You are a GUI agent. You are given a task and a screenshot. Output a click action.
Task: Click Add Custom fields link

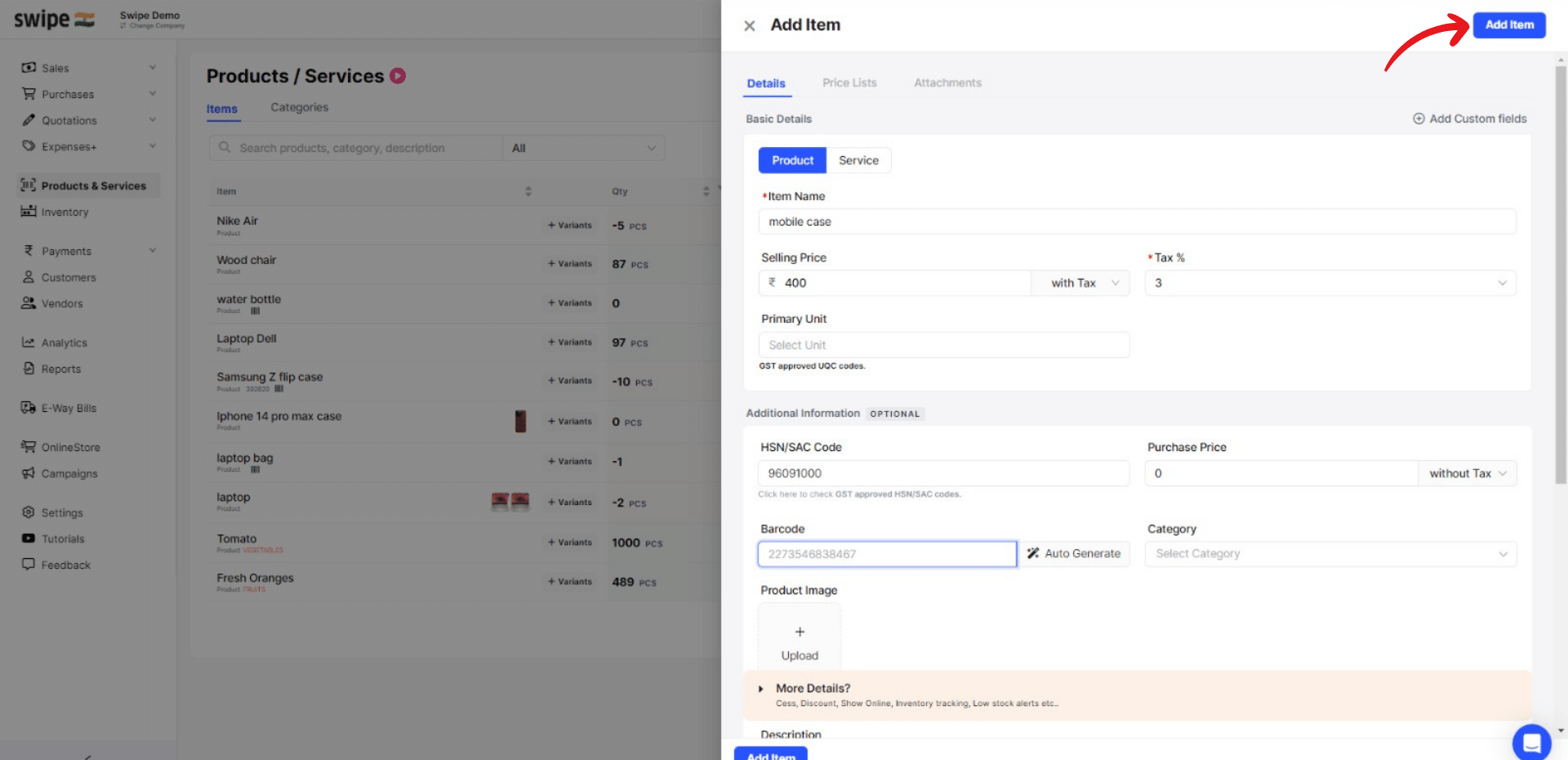click(1470, 118)
